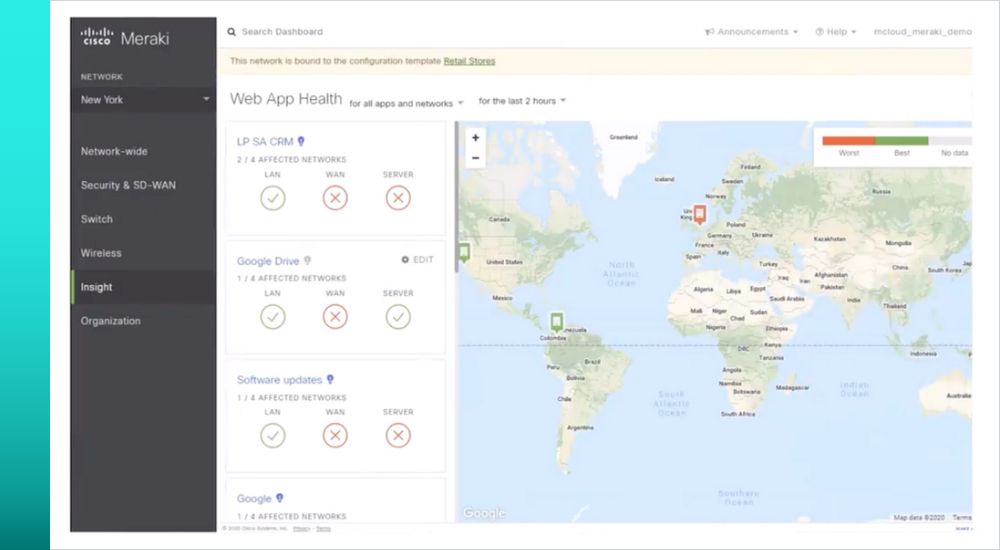
Task: Click the Web App Health heading
Action: click(286, 99)
